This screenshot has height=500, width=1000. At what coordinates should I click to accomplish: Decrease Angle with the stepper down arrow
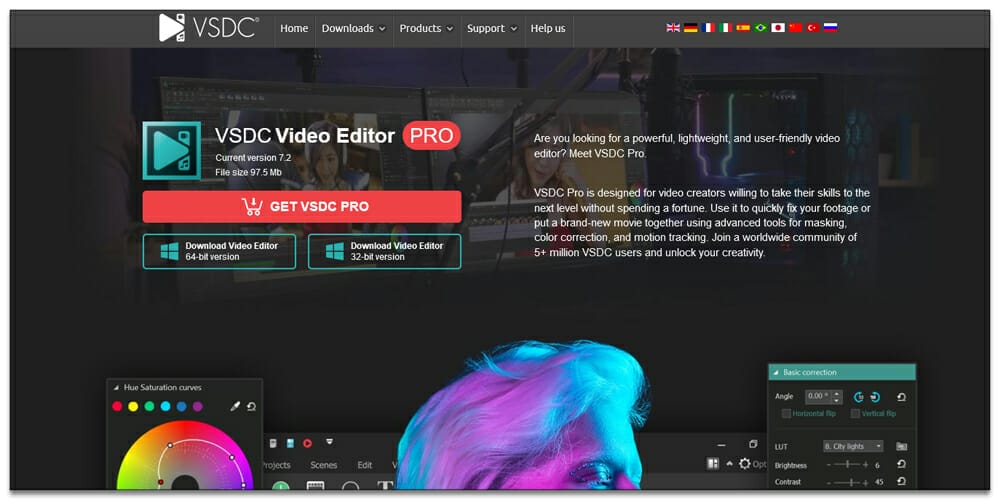click(x=837, y=401)
